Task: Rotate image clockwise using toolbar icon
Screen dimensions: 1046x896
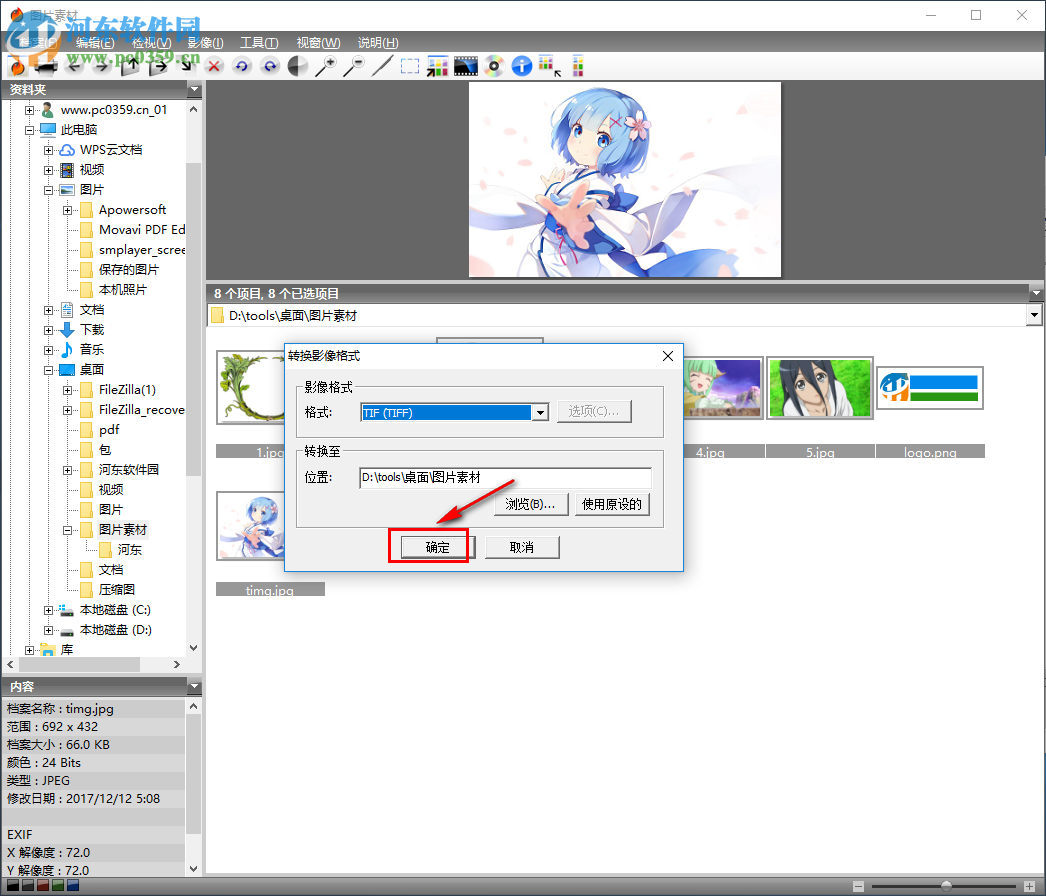Action: pos(270,66)
